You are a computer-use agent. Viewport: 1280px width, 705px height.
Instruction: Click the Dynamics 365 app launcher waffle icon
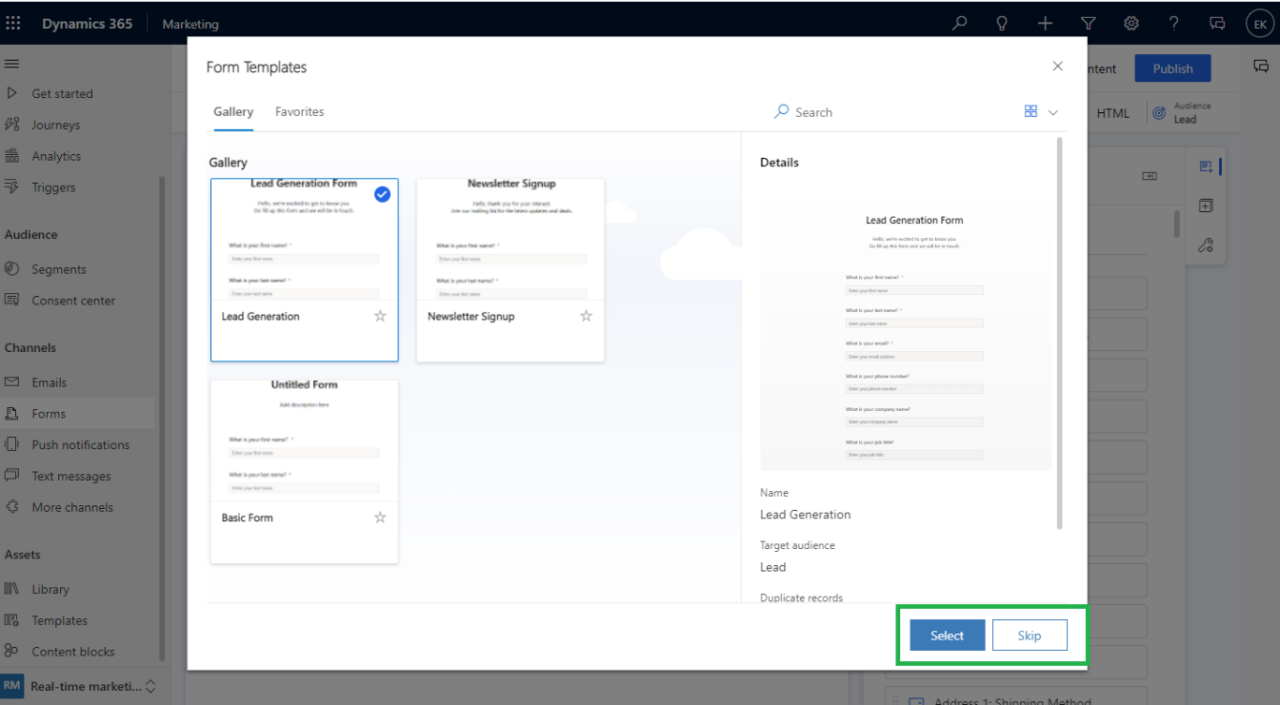point(13,23)
